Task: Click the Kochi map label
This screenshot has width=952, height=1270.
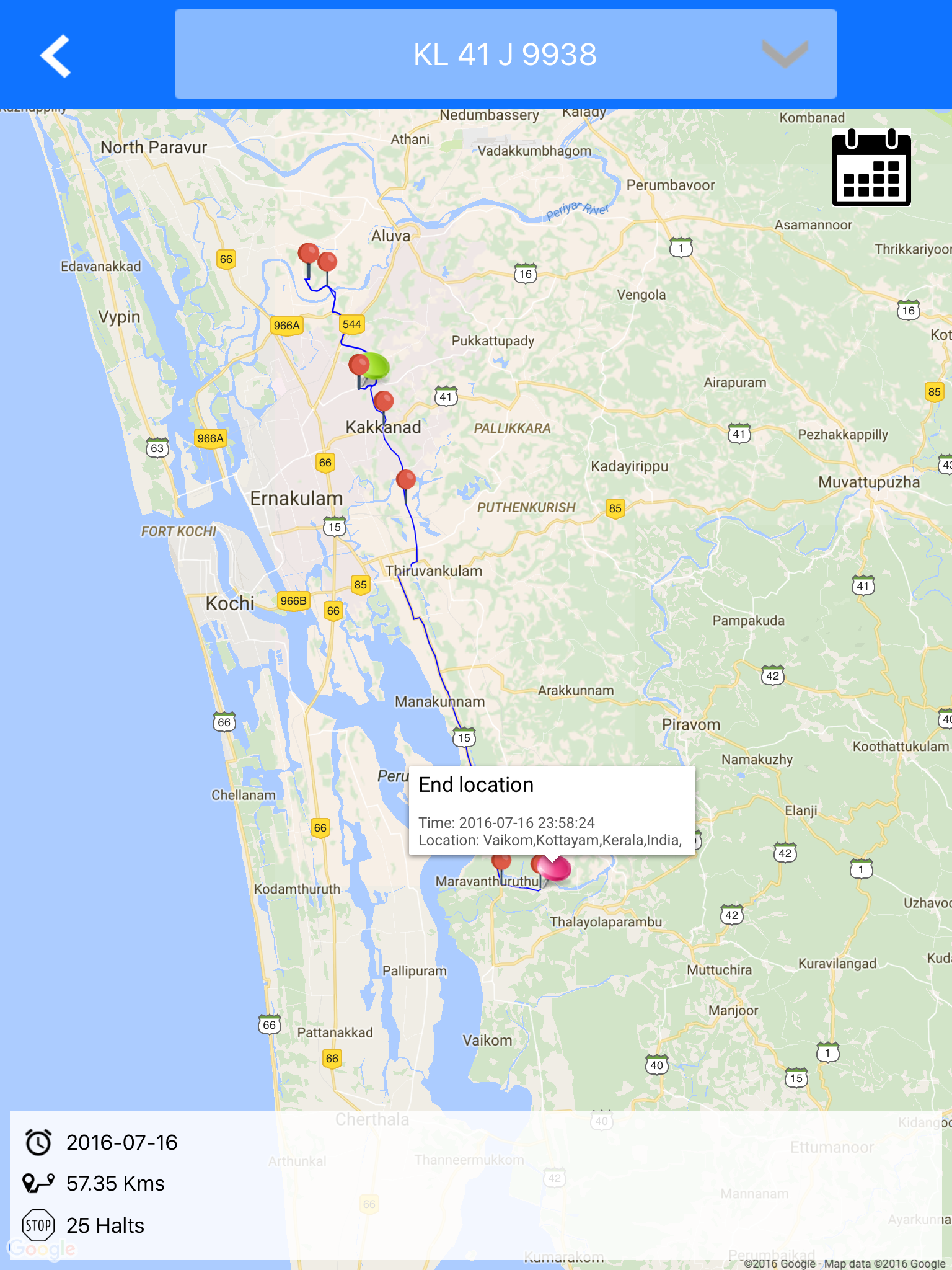Action: tap(230, 603)
